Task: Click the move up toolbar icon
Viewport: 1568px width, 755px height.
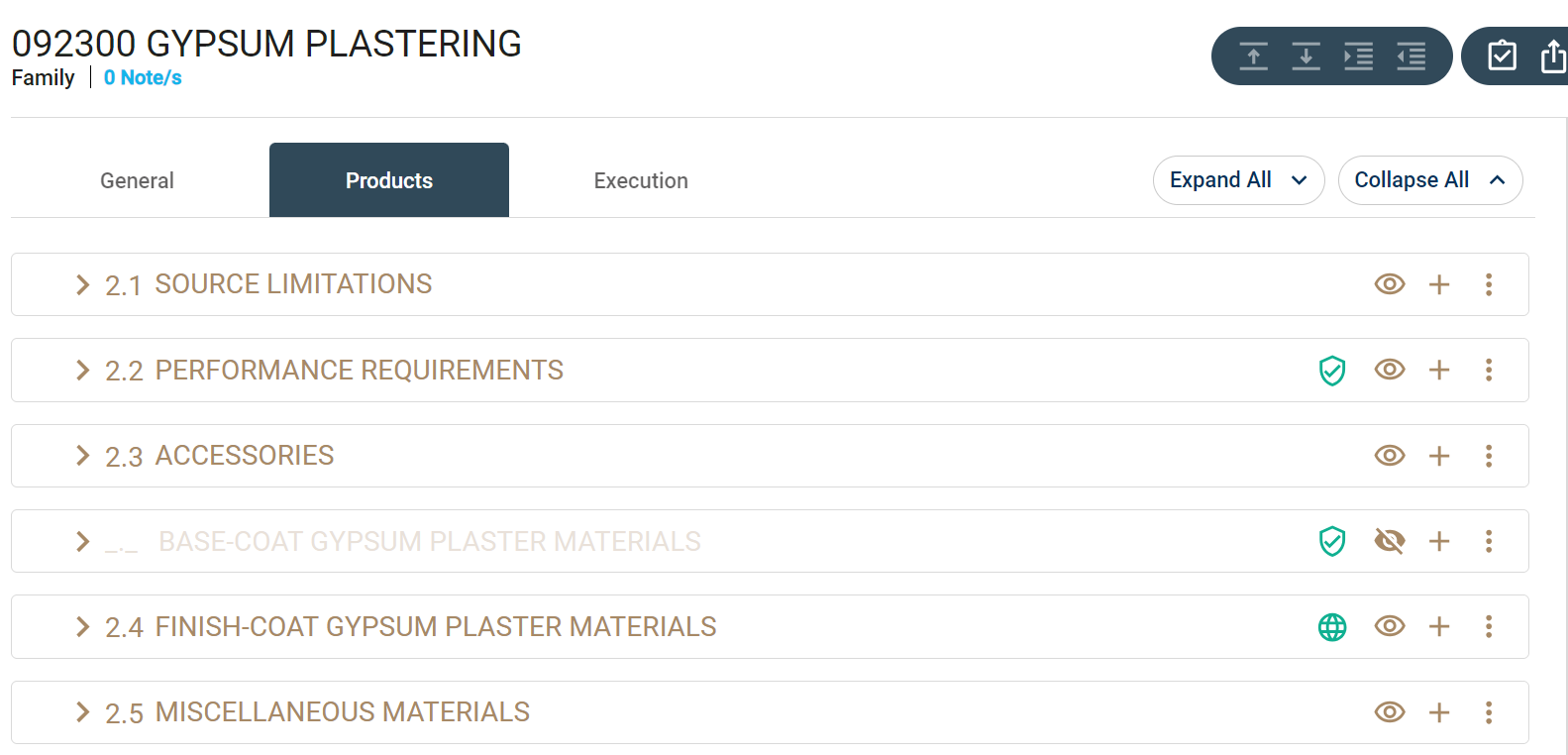Action: pos(1253,56)
